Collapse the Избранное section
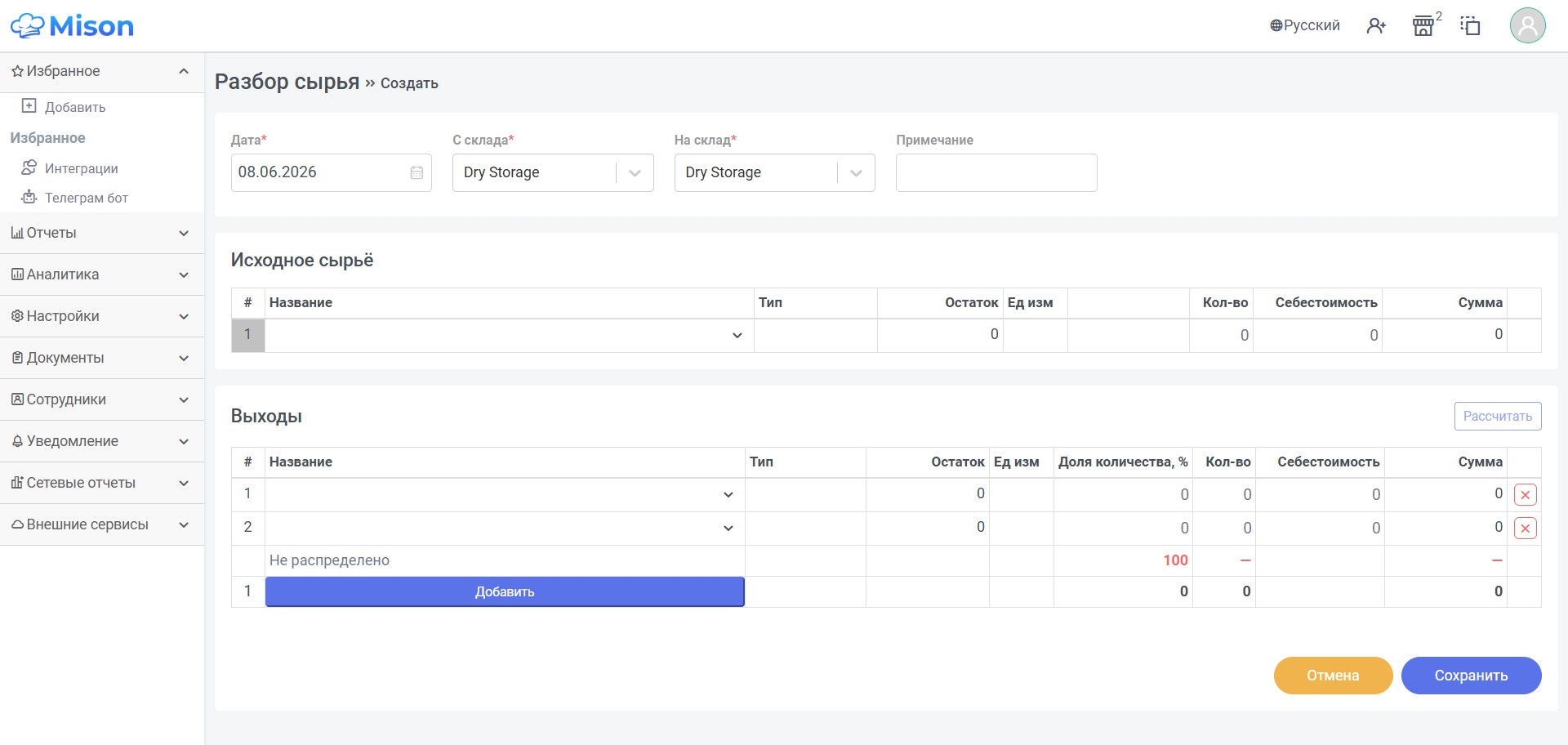 (102, 71)
